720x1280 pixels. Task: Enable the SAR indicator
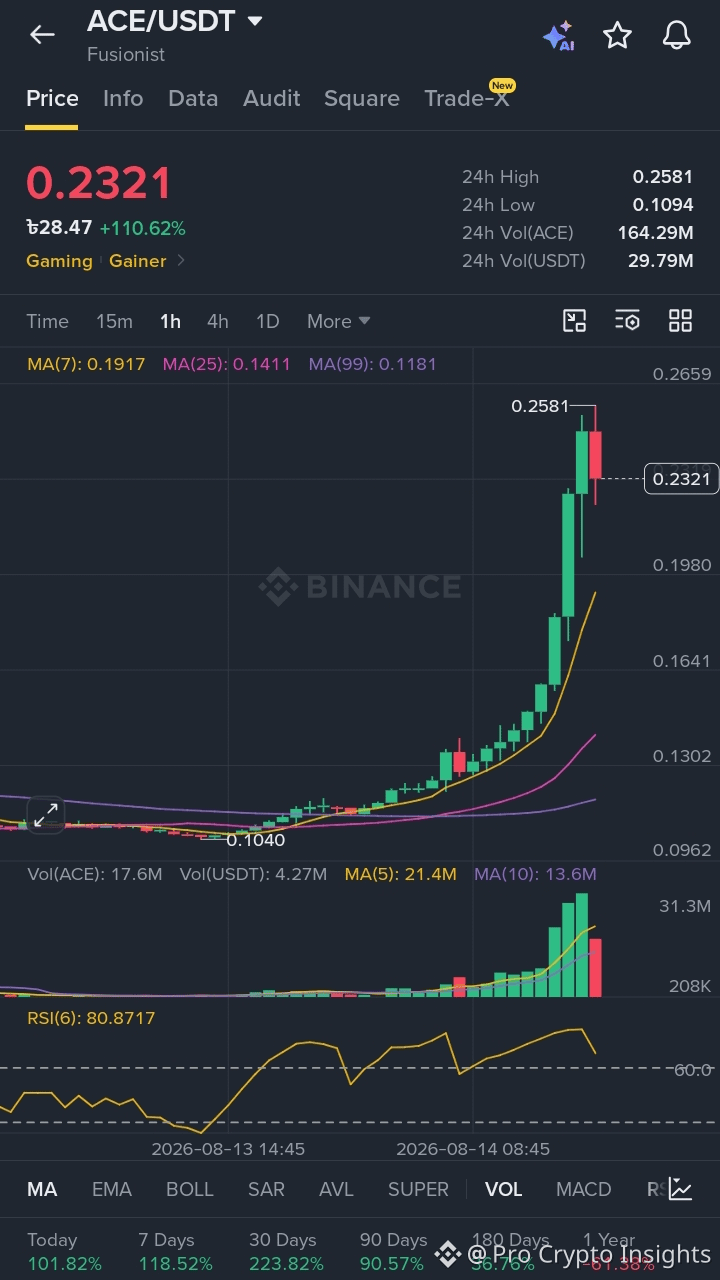[x=266, y=1189]
